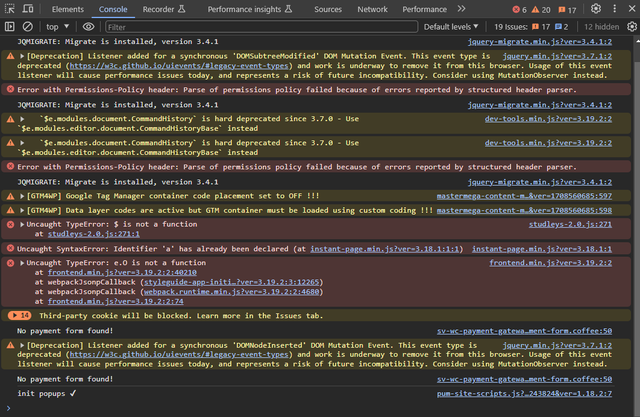Open the Default levels dropdown
The height and width of the screenshot is (417, 640).
coord(451,27)
